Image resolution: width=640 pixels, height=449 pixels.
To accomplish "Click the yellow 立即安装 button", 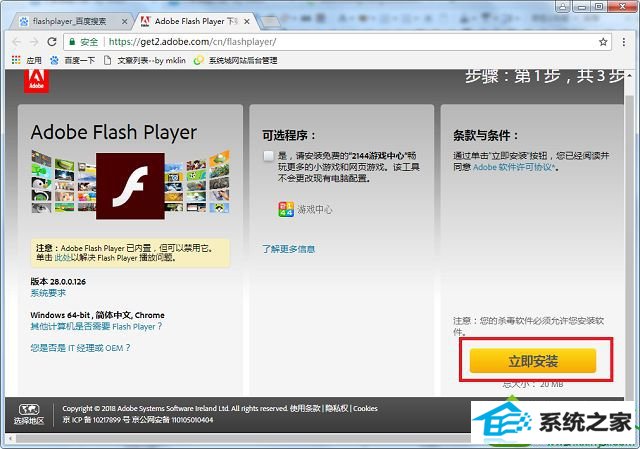I will coord(533,361).
